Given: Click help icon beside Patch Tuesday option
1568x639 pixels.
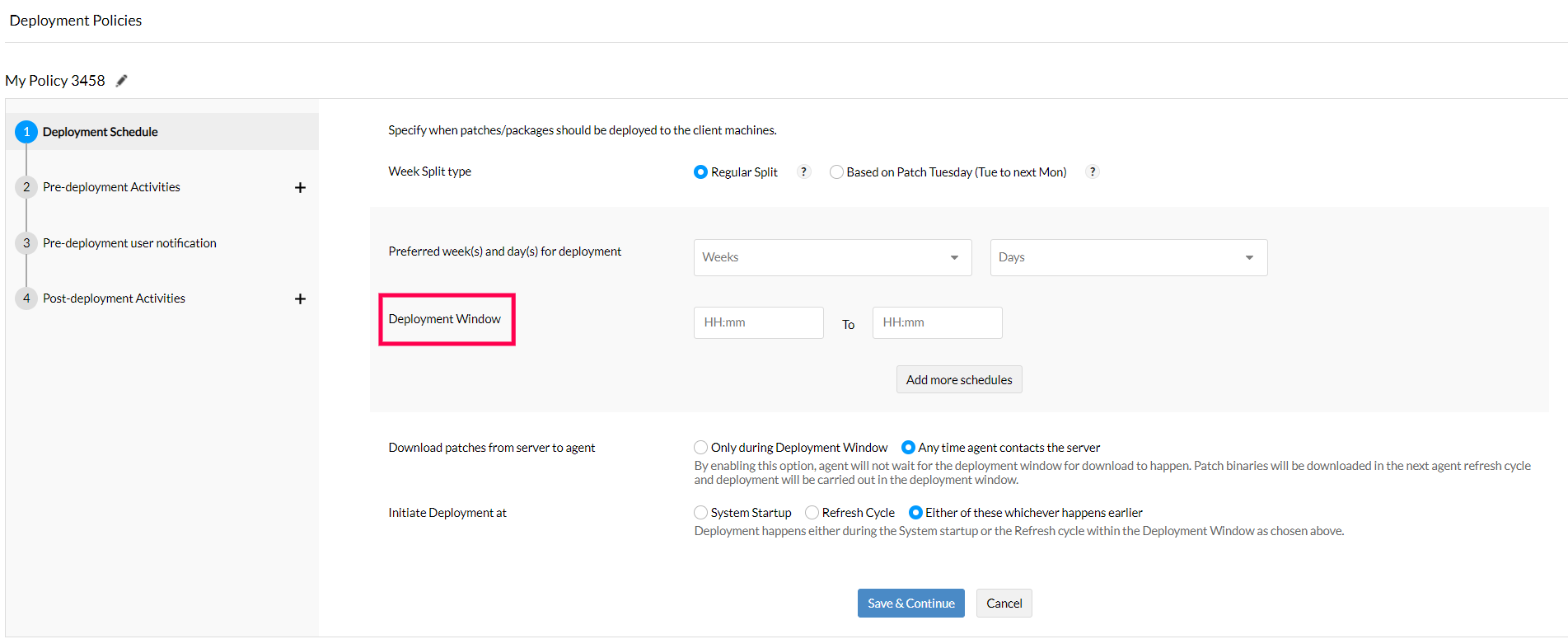Looking at the screenshot, I should pyautogui.click(x=1093, y=171).
